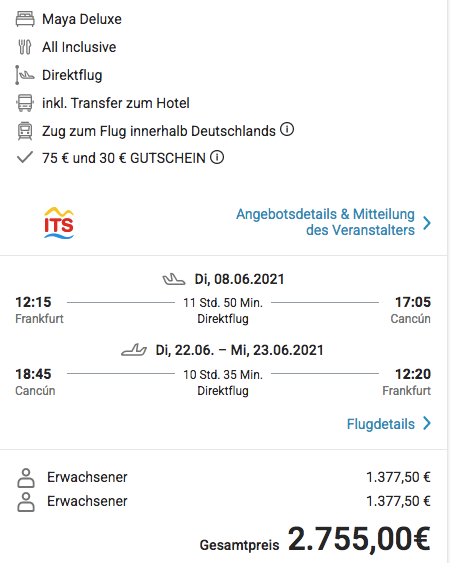Open the Flugdetails link
This screenshot has height=563, width=451.
(x=381, y=424)
